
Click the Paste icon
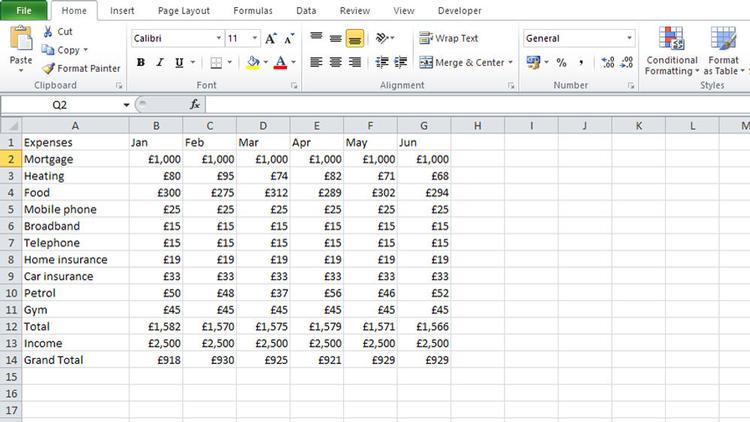[20, 42]
